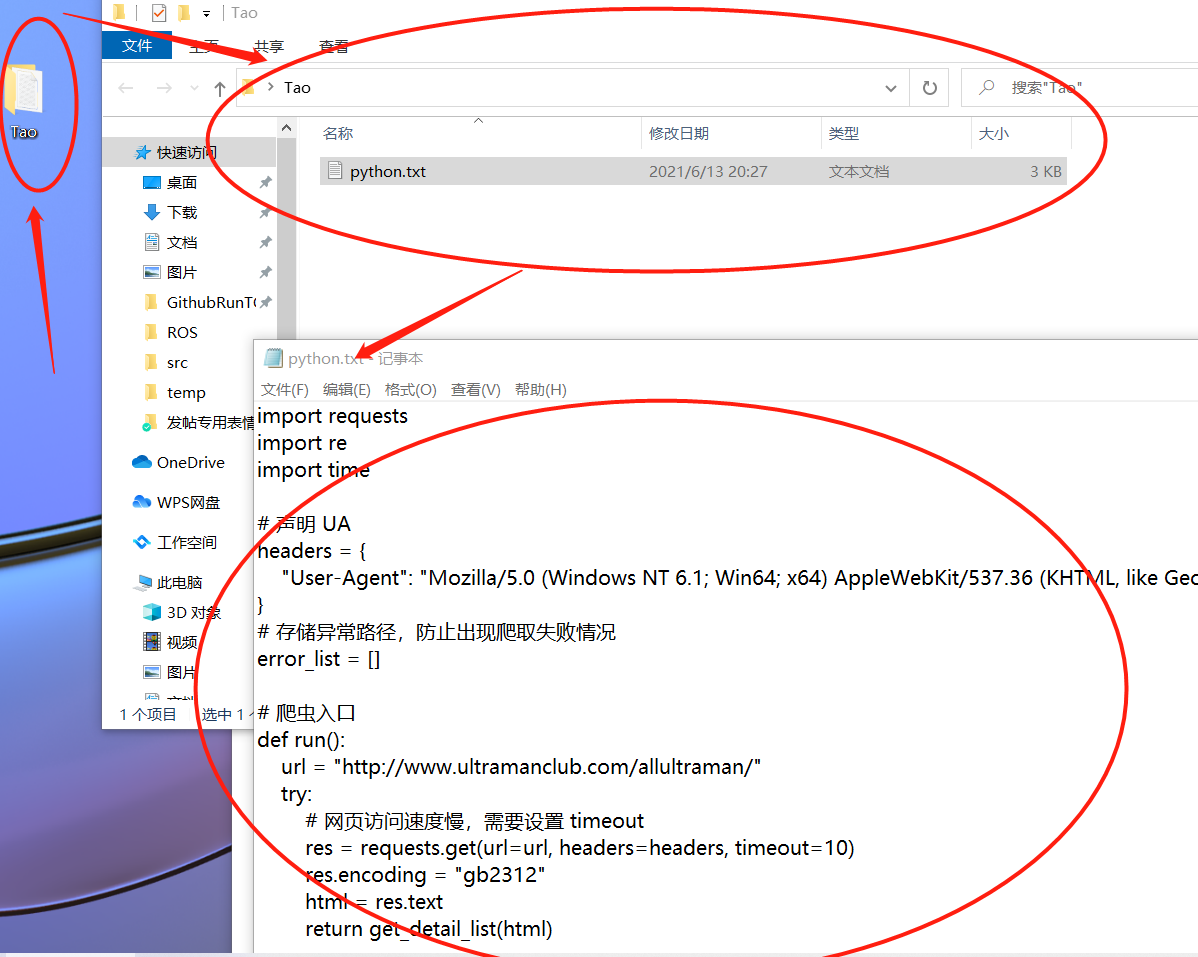Click the Quick Access star icon
This screenshot has height=957, width=1198.
pos(142,153)
